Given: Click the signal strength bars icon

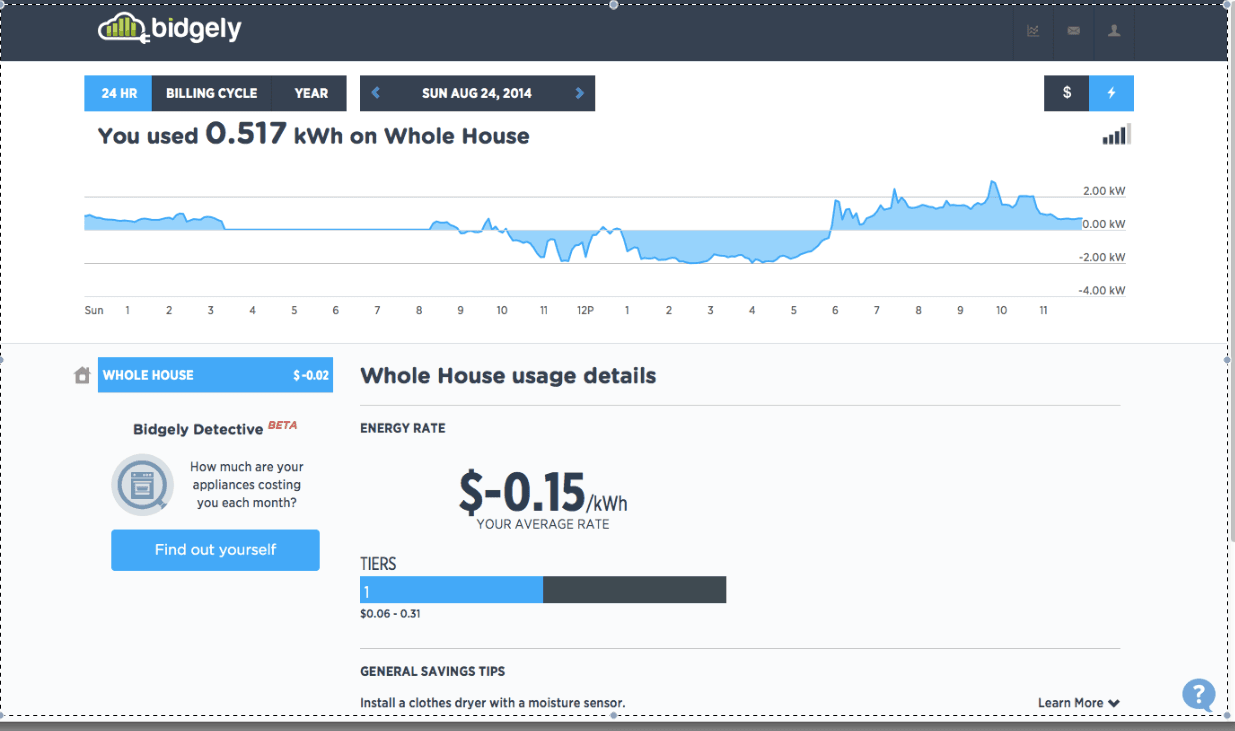Looking at the screenshot, I should tap(1116, 135).
